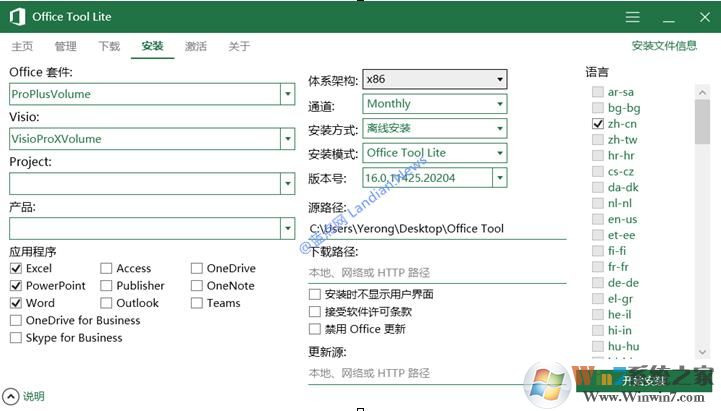721x411 pixels.
Task: Open the Visio VisioProXVolume dropdown
Action: point(288,139)
